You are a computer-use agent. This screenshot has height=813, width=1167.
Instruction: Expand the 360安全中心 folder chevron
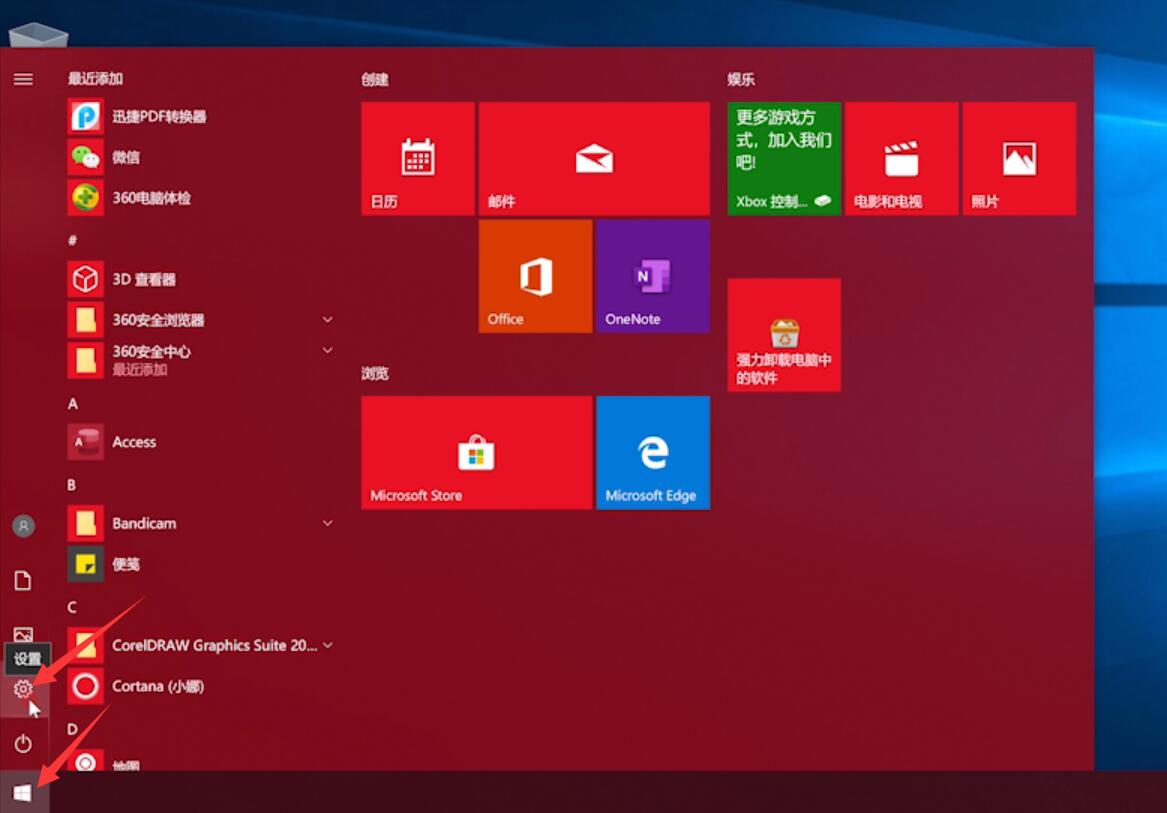327,350
